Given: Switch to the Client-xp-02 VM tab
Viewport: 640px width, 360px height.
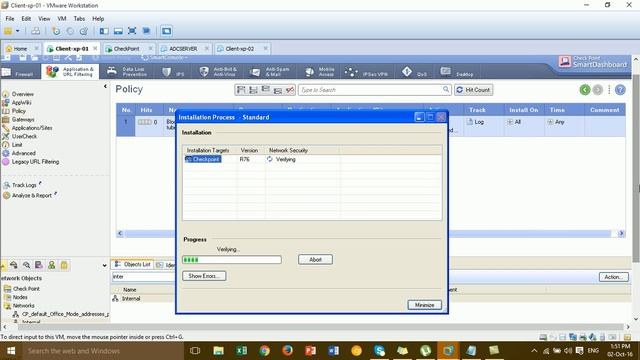Looking at the screenshot, I should [240, 49].
